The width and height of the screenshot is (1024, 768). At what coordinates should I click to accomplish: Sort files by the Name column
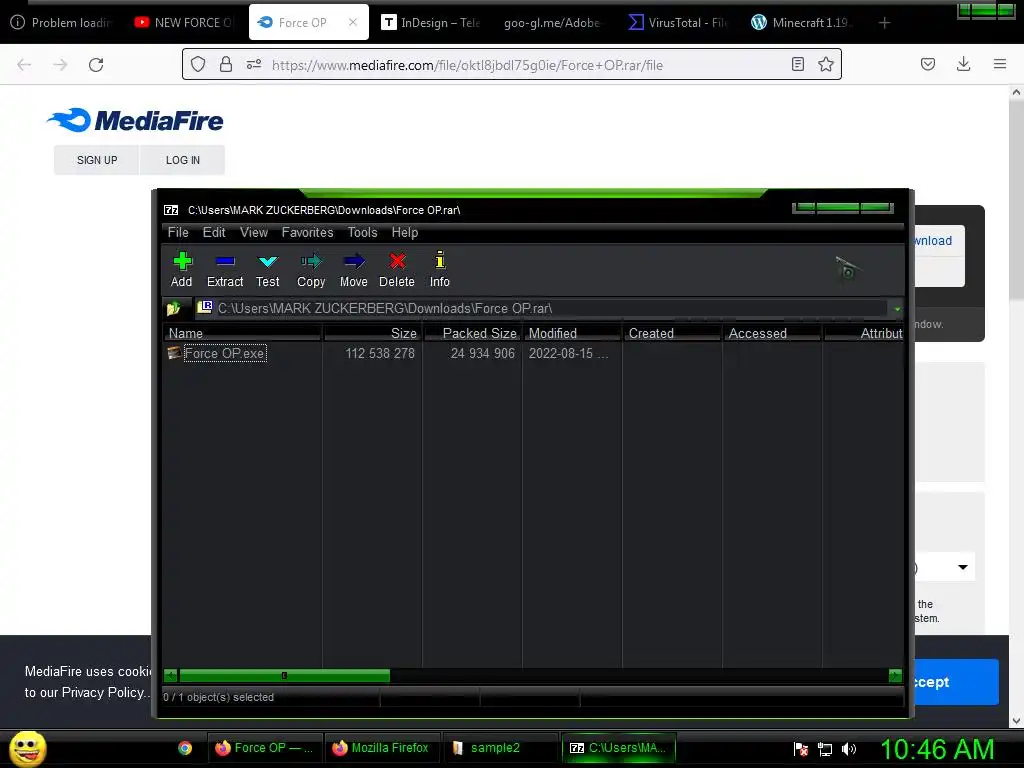tap(242, 333)
